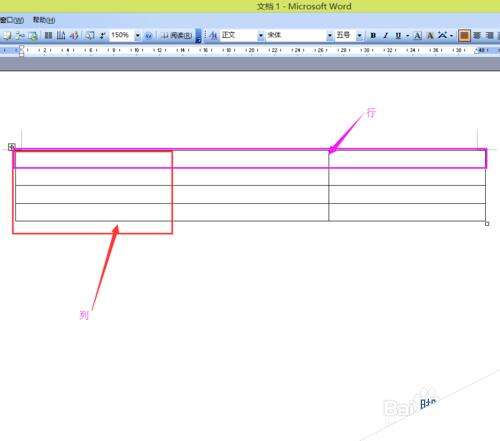Click the drawing toolbar icon
This screenshot has width=500, height=441.
point(74,35)
